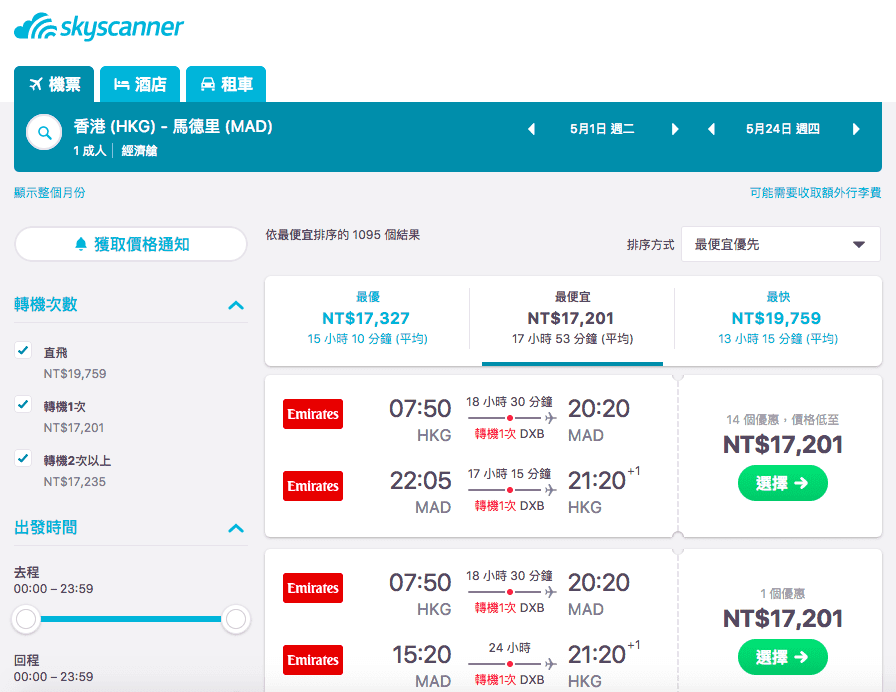Click Emirates logo on first result outbound flight

(x=313, y=414)
